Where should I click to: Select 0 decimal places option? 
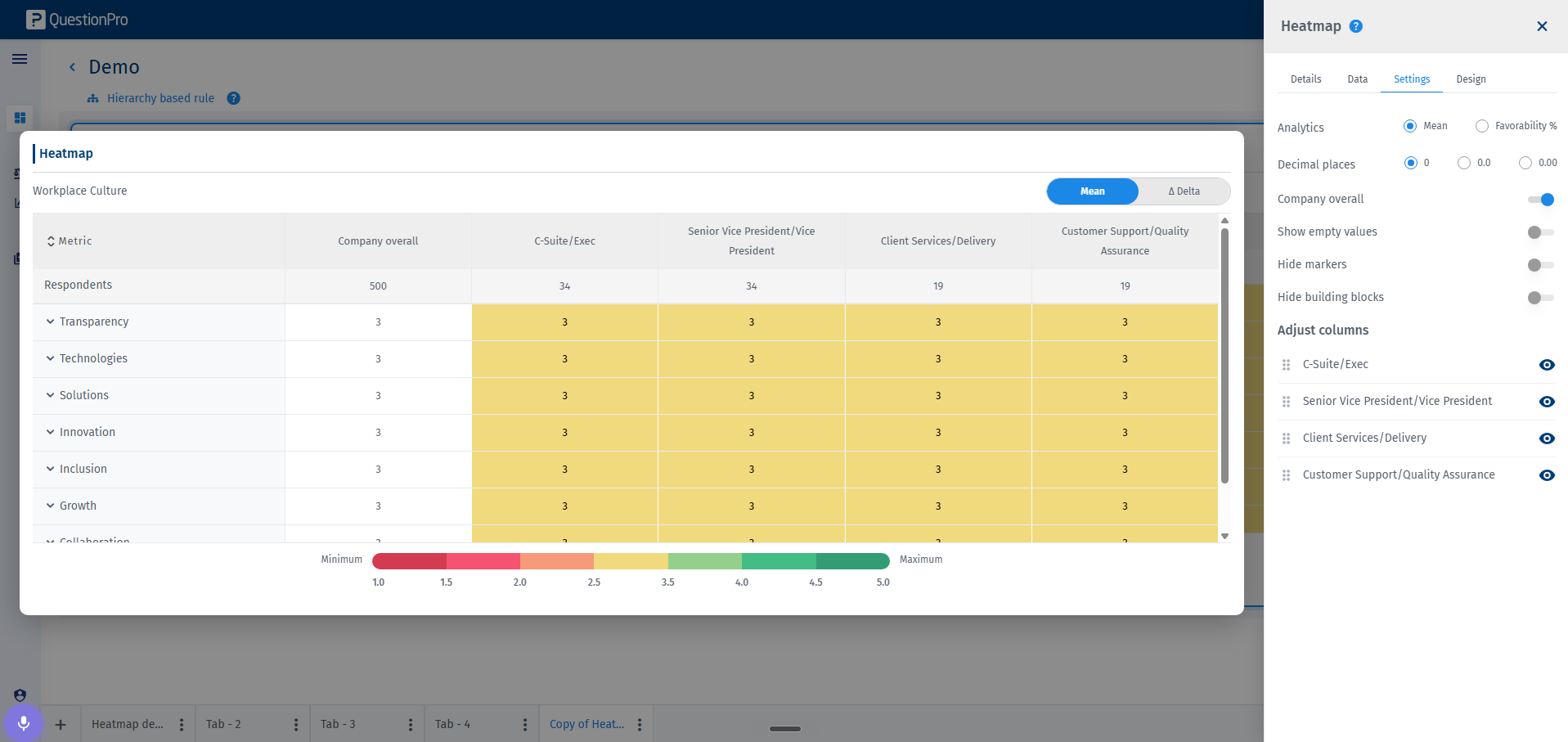(x=1411, y=163)
